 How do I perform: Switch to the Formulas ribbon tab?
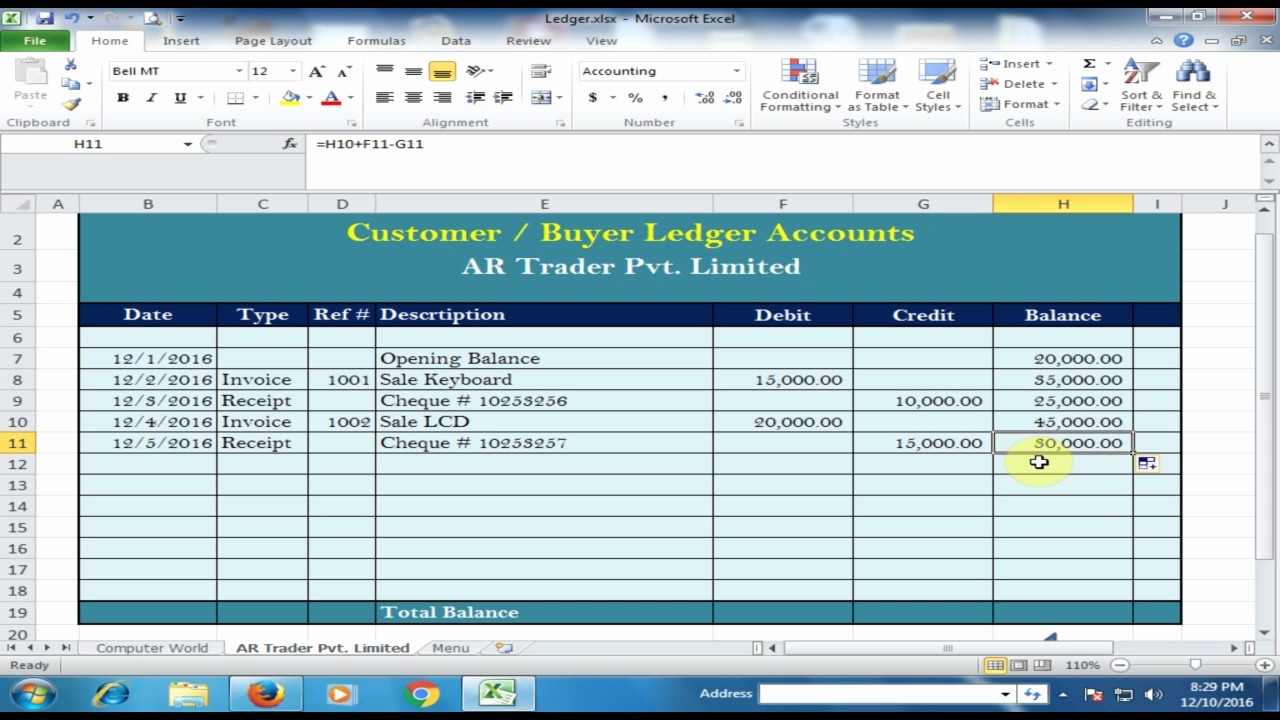point(376,41)
